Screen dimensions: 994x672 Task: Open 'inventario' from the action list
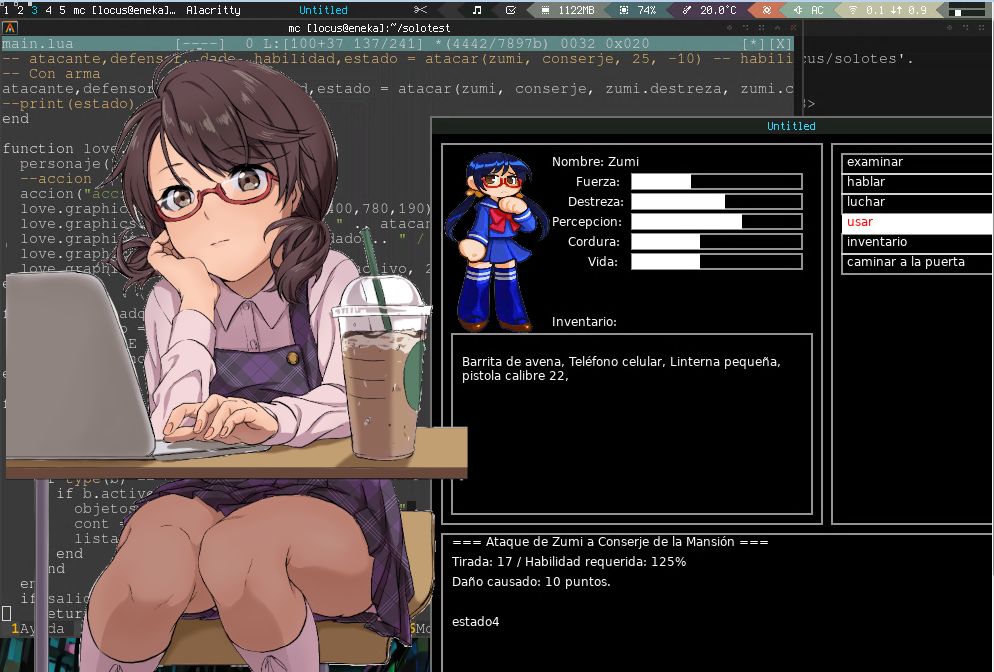916,242
